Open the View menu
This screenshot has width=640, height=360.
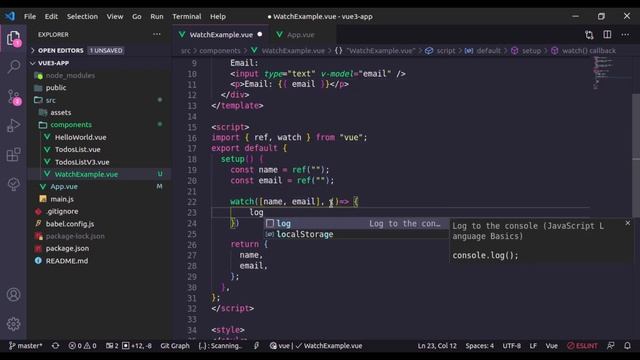coord(115,16)
